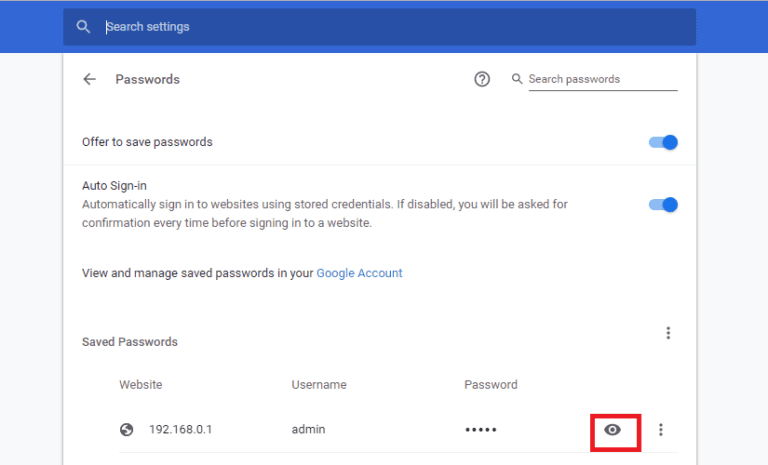Viewport: 768px width, 465px height.
Task: Open more actions for the admin entry
Action: click(661, 430)
